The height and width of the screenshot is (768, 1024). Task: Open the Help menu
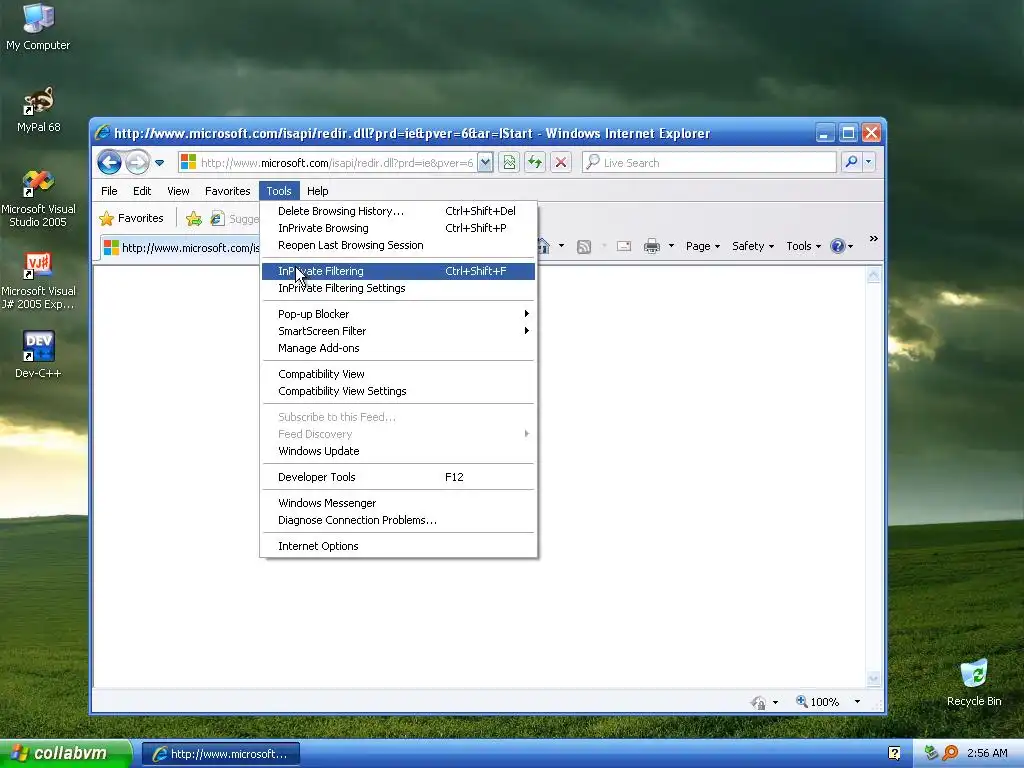(317, 191)
